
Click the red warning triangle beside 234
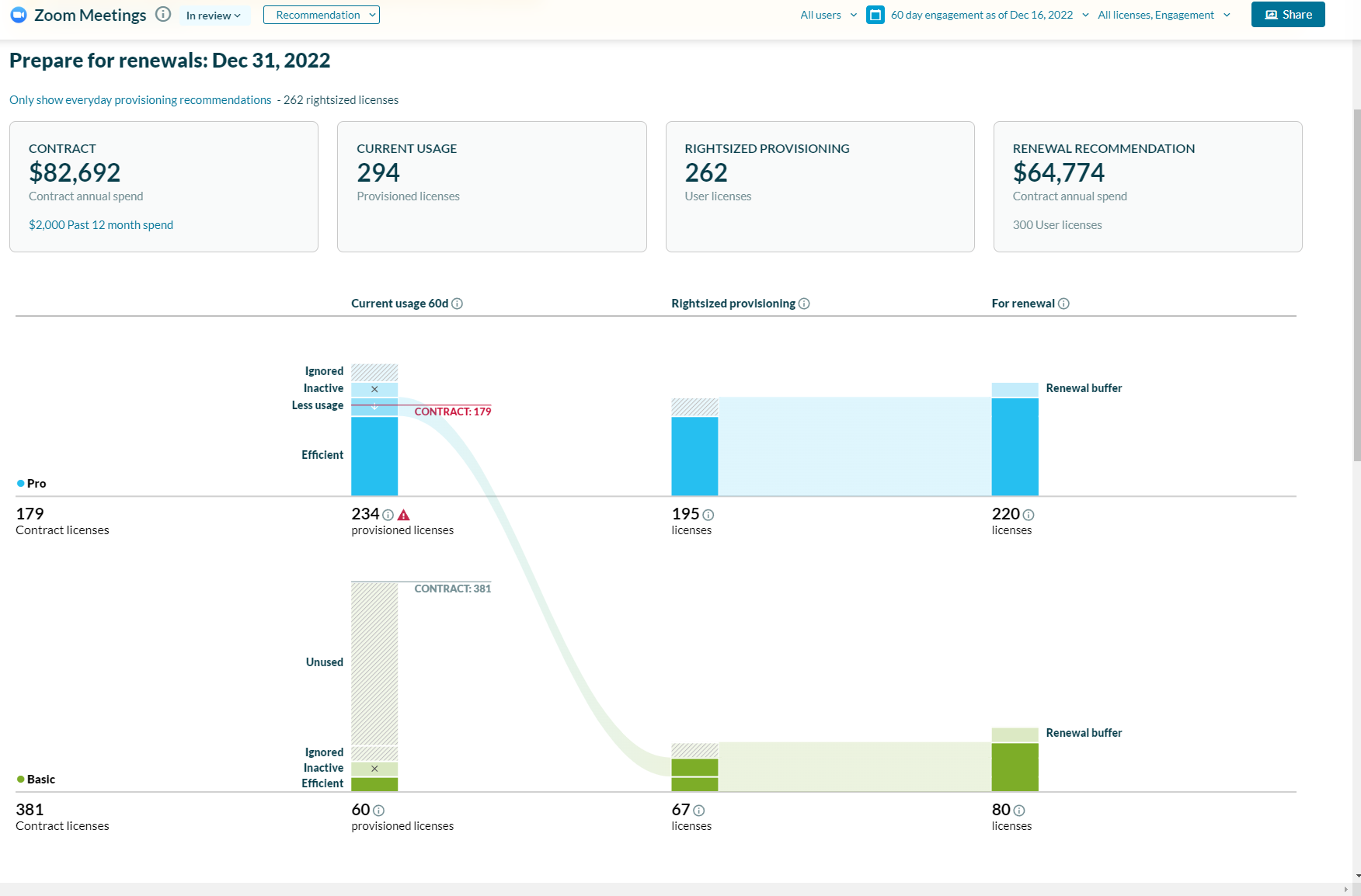(403, 515)
